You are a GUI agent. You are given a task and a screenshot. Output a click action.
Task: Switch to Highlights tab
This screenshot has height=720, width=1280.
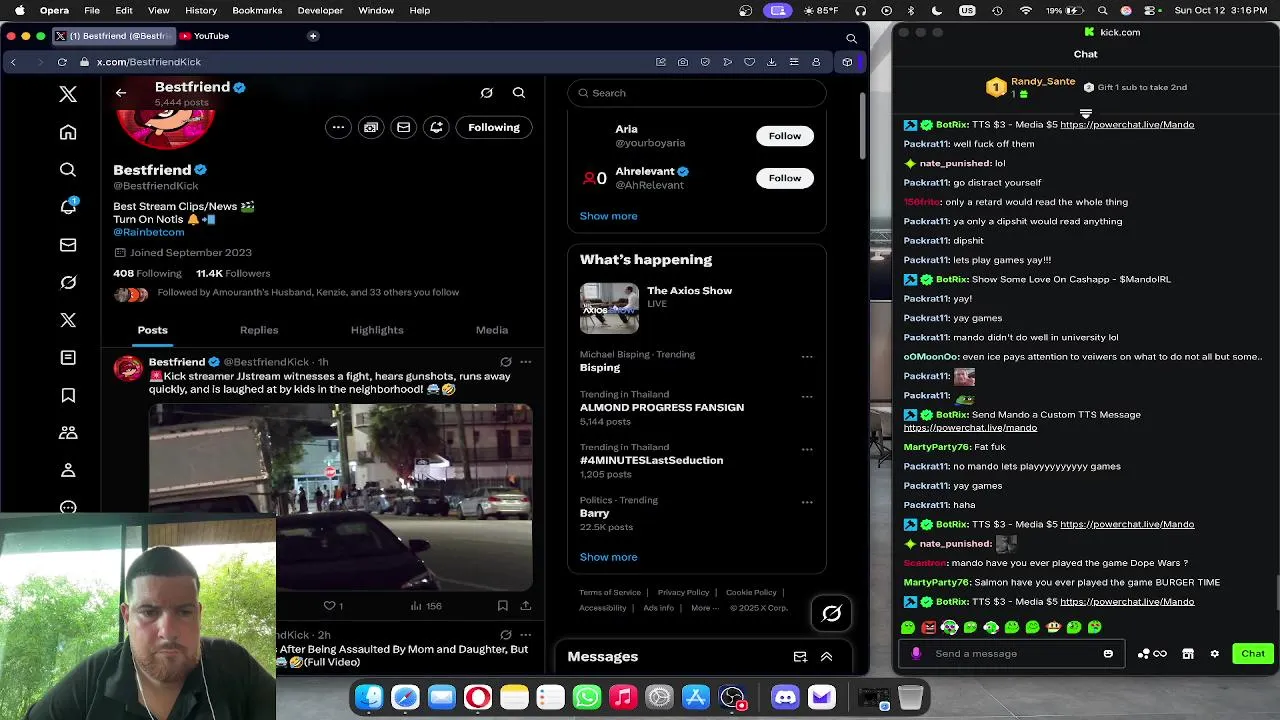[x=377, y=330]
